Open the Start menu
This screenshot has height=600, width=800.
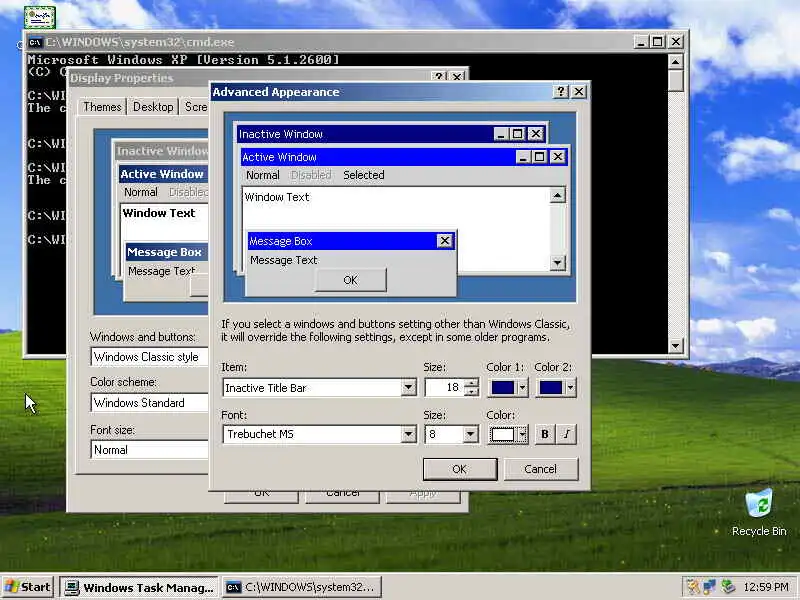[x=29, y=587]
